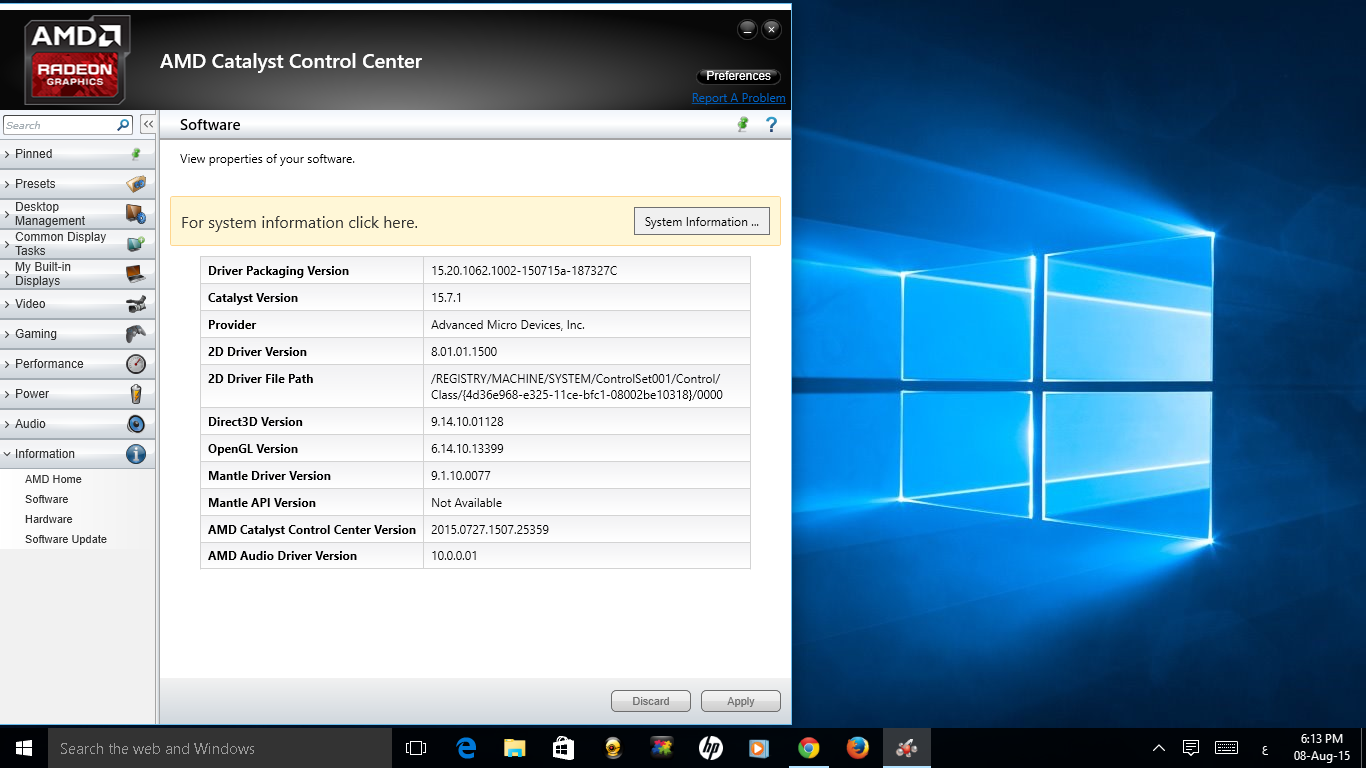Click the Video camera icon
The width and height of the screenshot is (1366, 768).
(x=136, y=304)
